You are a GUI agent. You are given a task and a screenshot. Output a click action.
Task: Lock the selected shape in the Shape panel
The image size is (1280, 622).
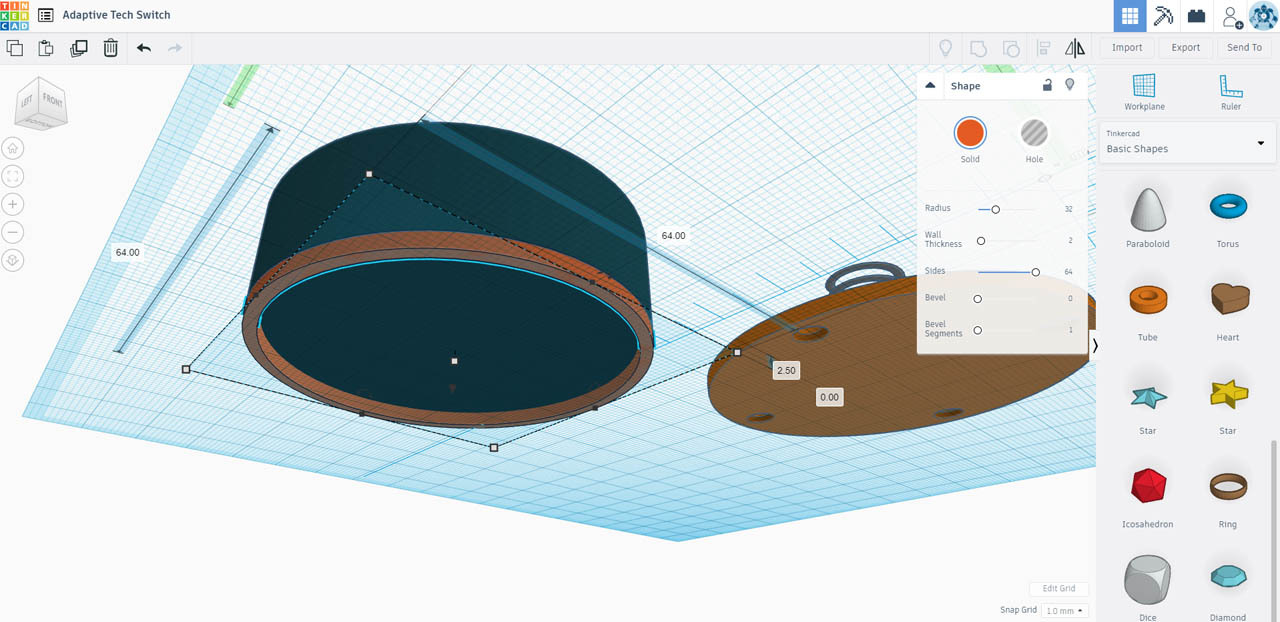pyautogui.click(x=1047, y=85)
